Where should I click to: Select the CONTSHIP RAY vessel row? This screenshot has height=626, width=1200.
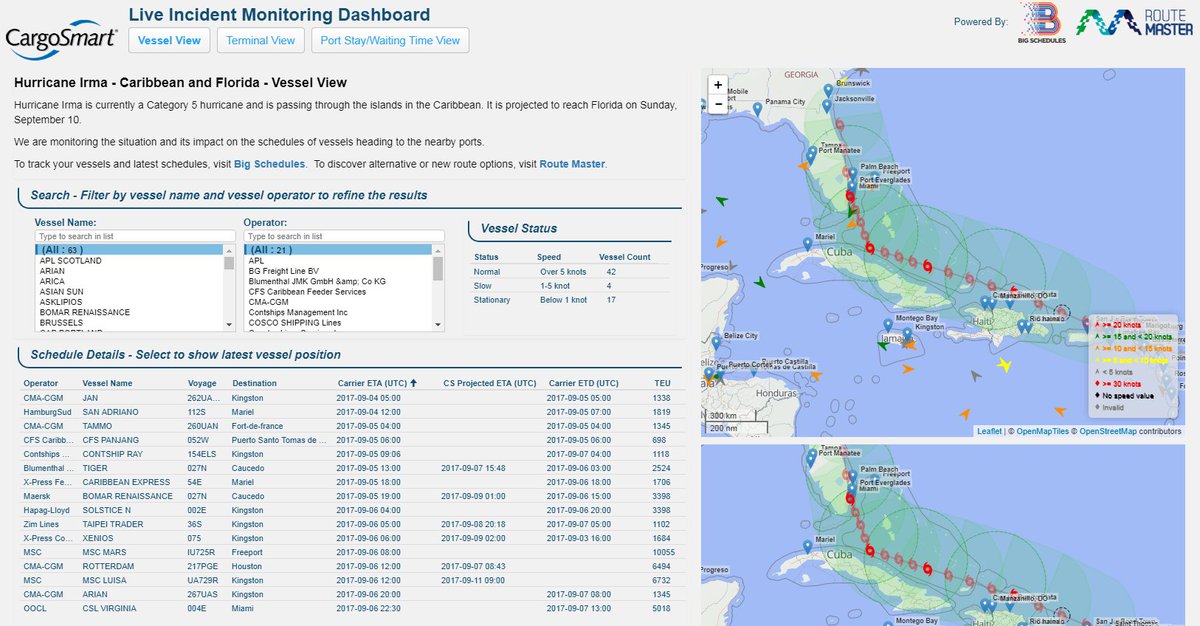tap(349, 454)
